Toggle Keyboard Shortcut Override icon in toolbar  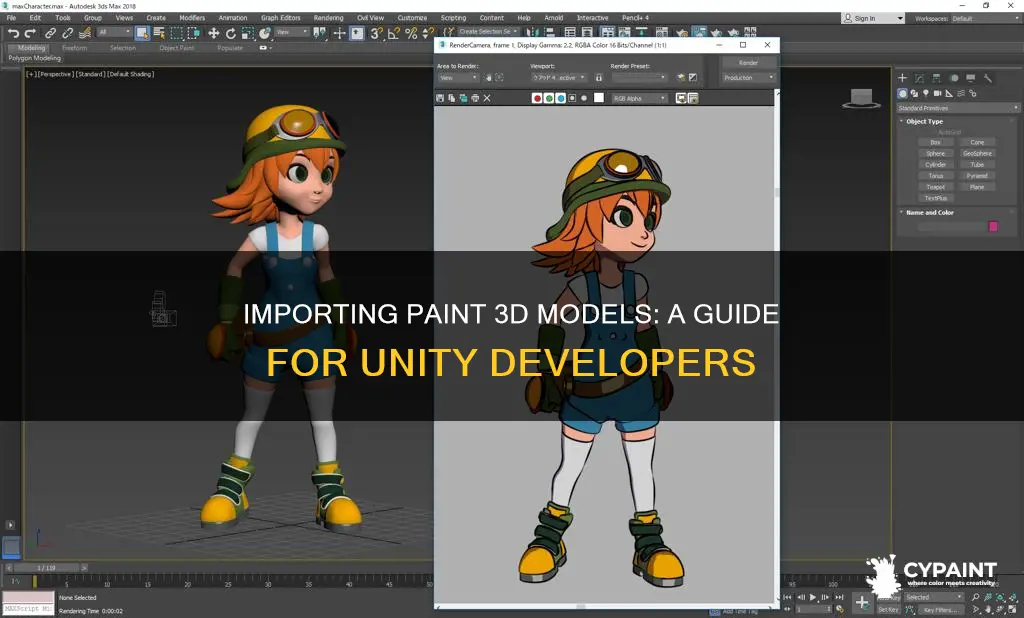[357, 33]
